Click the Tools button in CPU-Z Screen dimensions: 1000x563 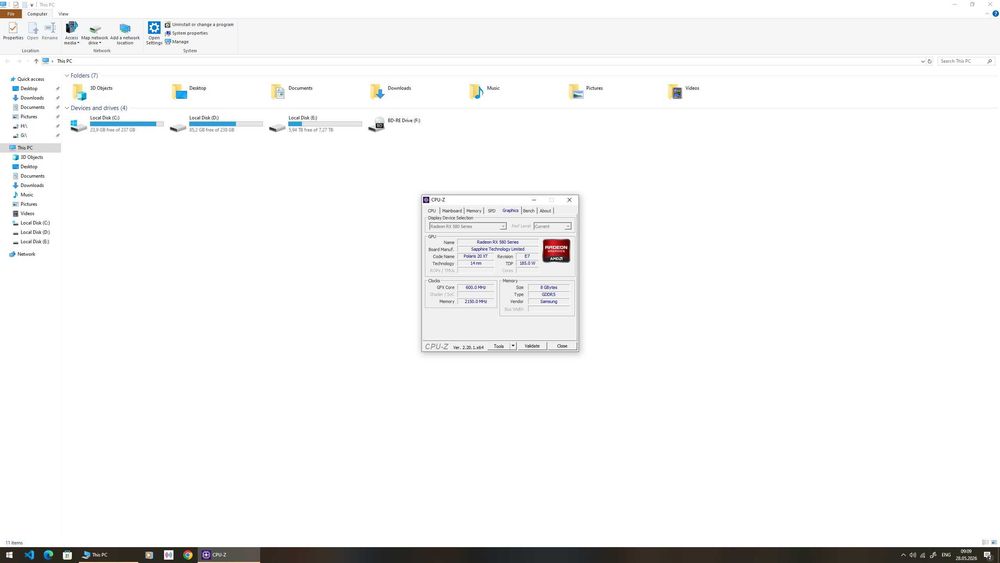tap(499, 346)
